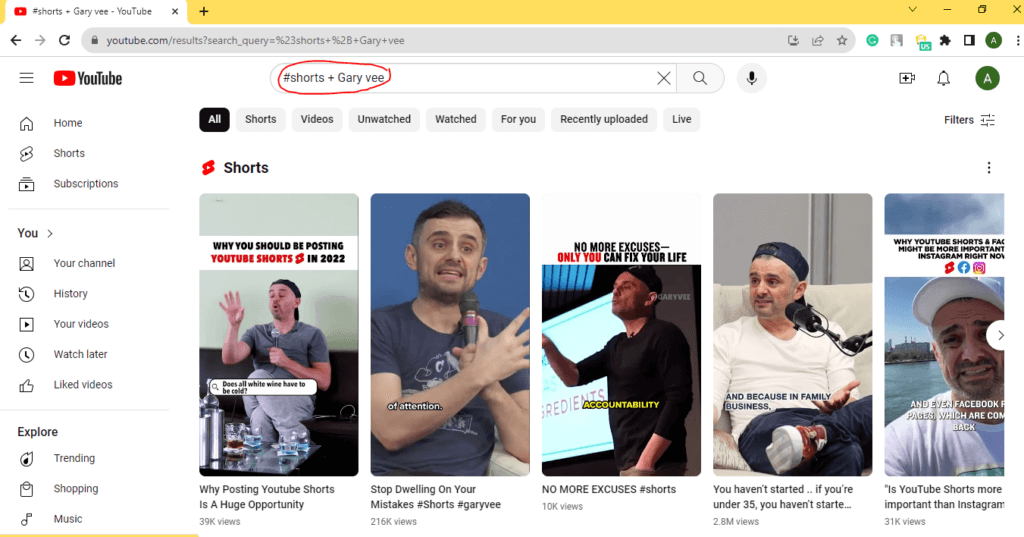The height and width of the screenshot is (537, 1024).
Task: Show next Shorts with the right arrow
Action: [x=1000, y=335]
